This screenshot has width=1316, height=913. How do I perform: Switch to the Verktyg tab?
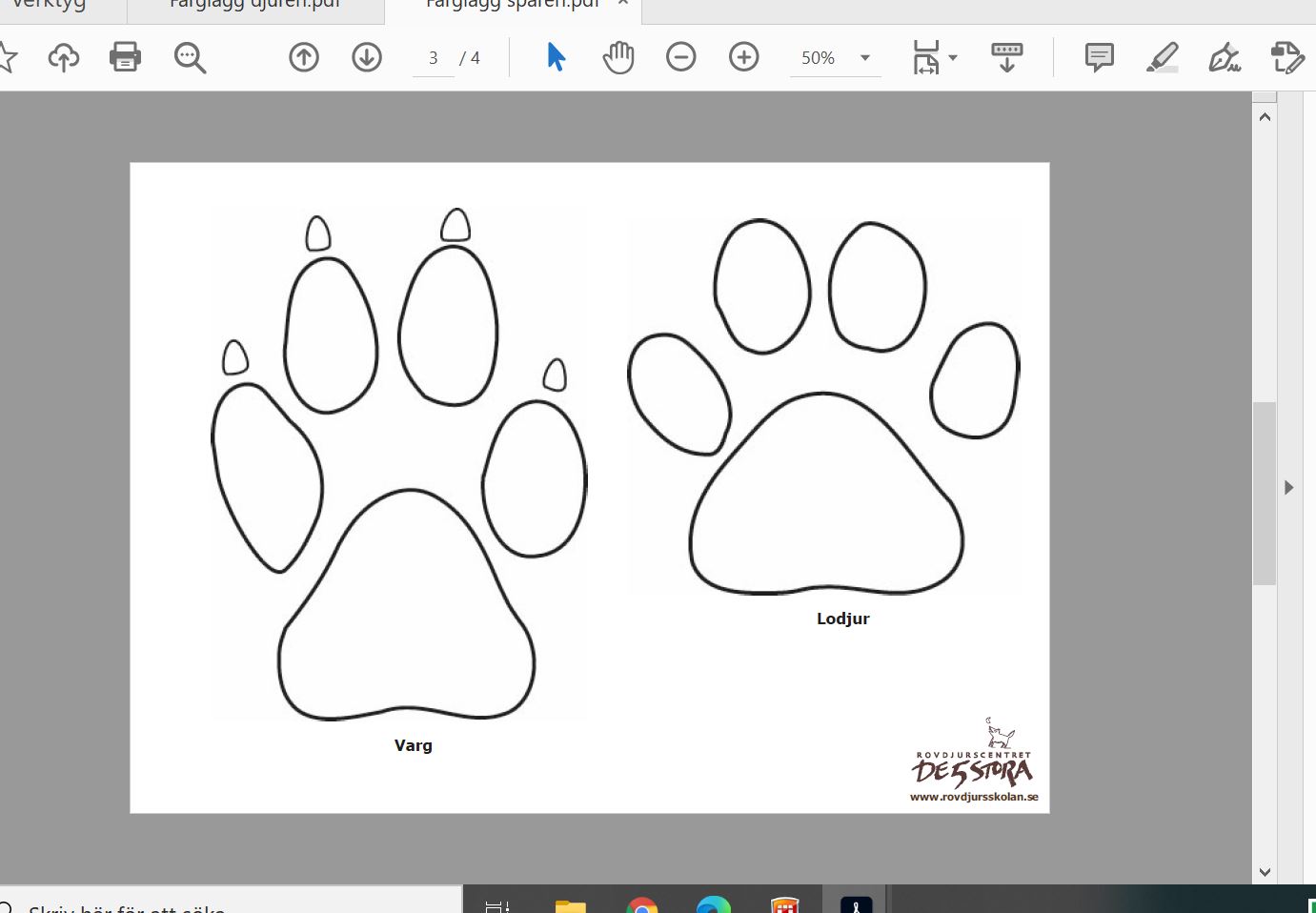[48, 5]
